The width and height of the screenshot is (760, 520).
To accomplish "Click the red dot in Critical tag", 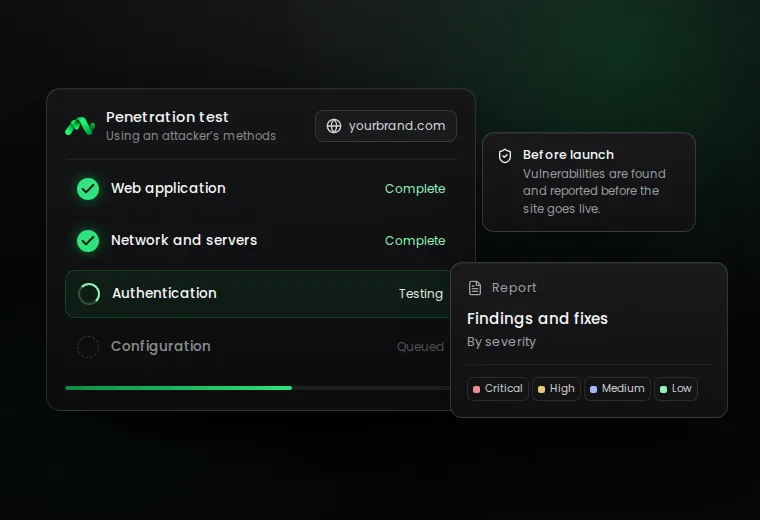I will point(476,389).
